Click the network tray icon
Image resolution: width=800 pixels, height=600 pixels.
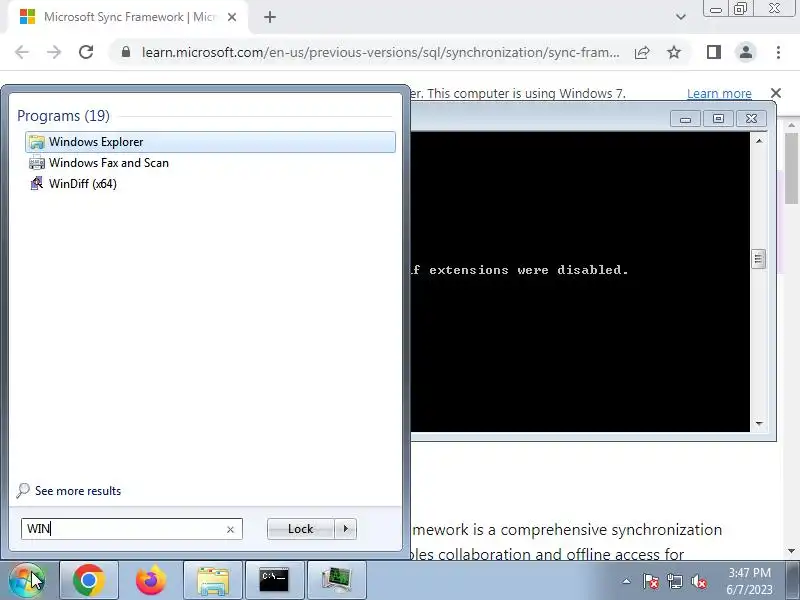pyautogui.click(x=674, y=581)
